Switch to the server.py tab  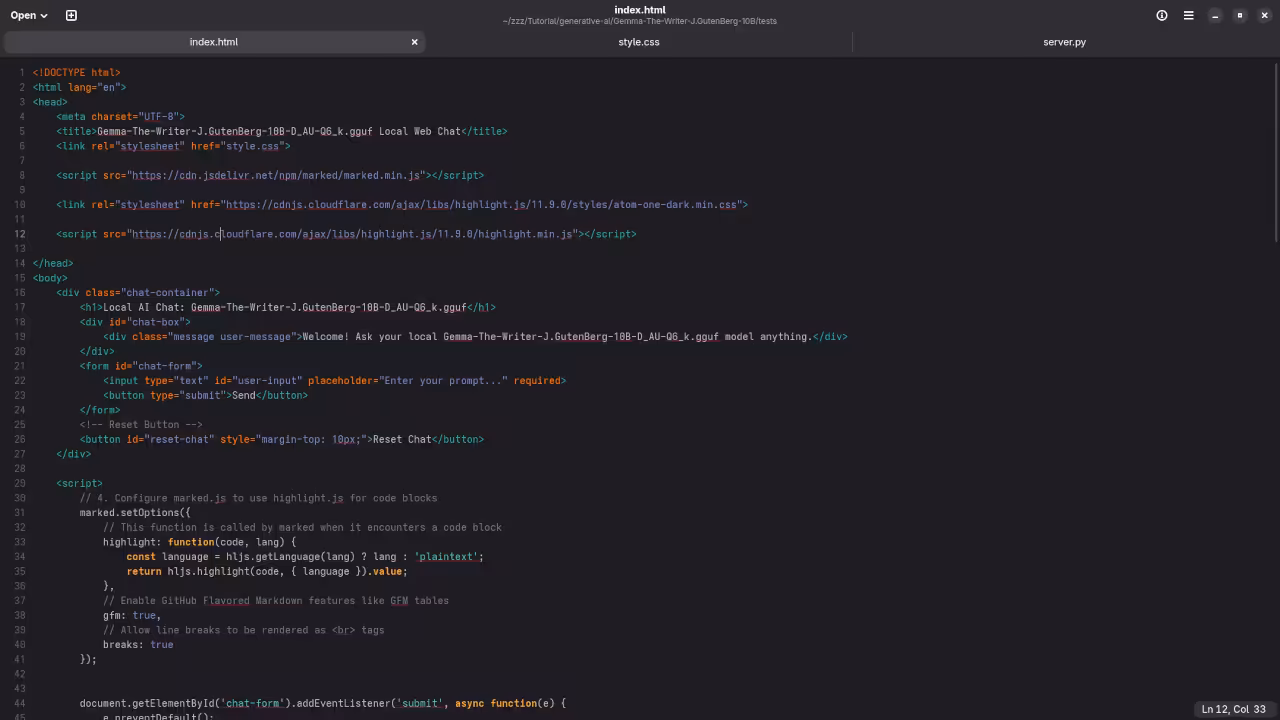(1064, 42)
